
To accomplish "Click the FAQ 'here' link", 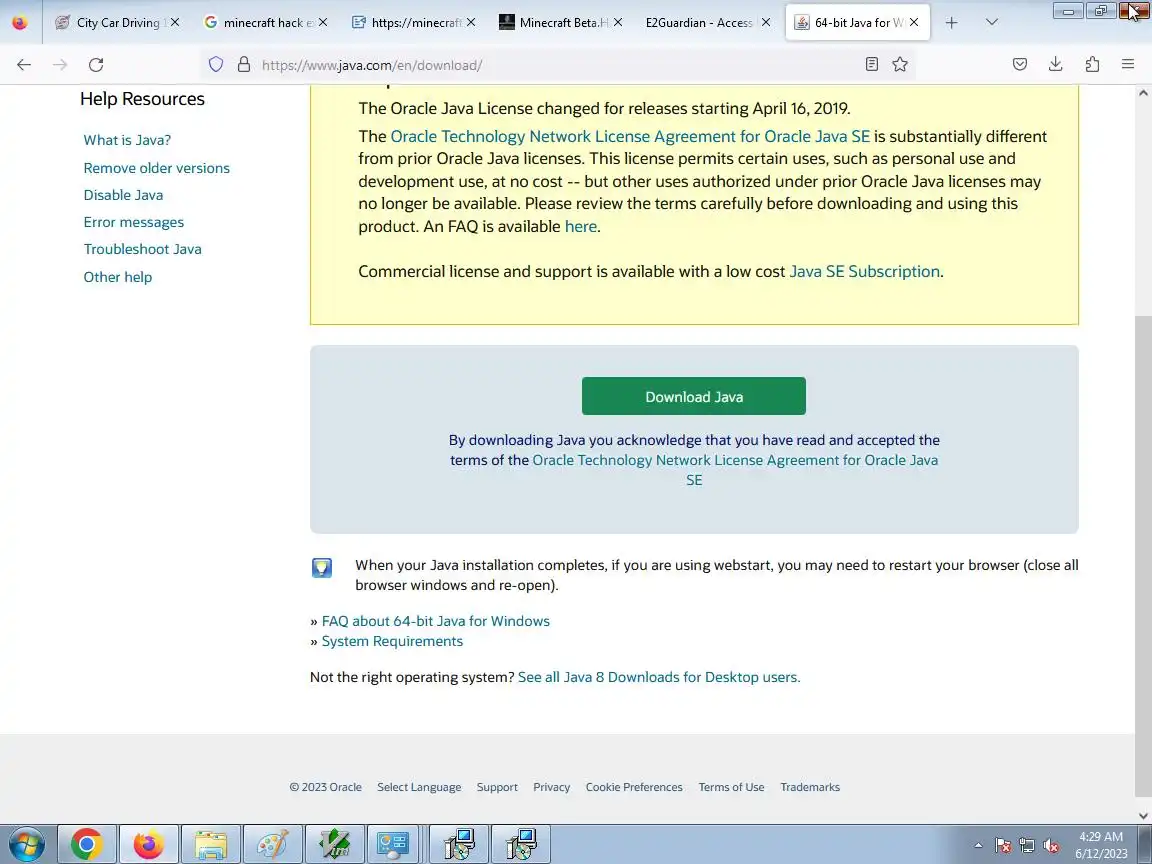I will pyautogui.click(x=580, y=226).
